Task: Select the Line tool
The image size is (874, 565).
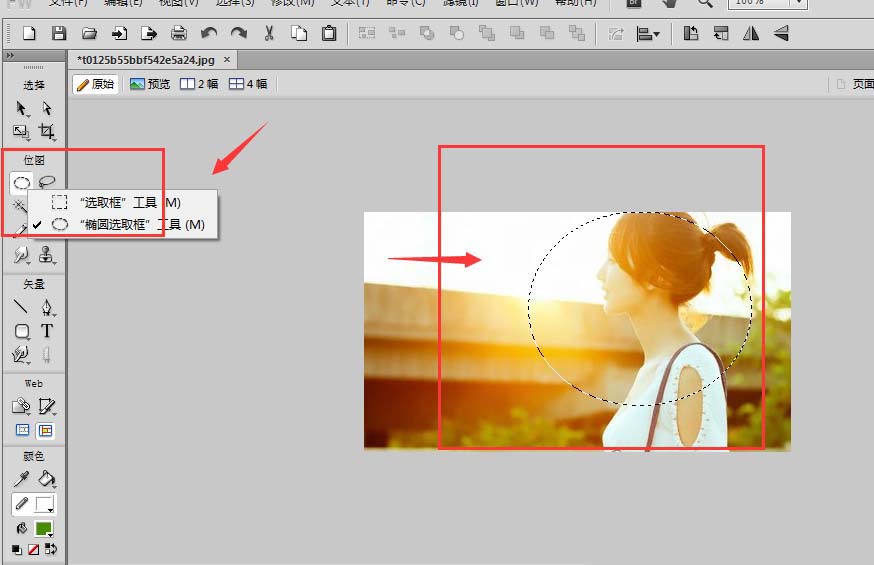Action: click(21, 306)
